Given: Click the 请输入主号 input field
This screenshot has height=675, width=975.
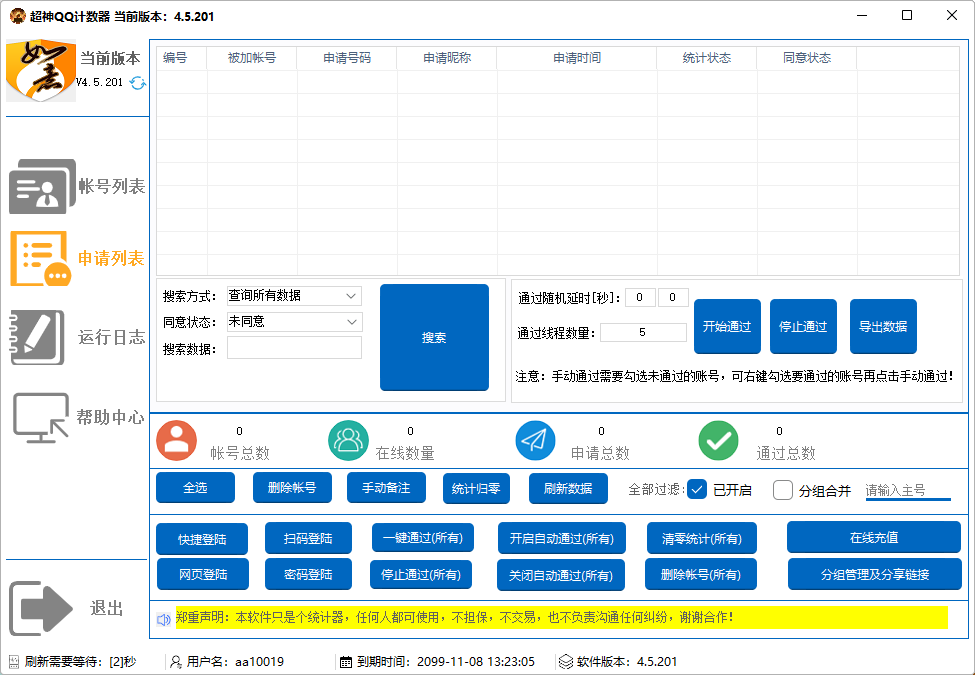Looking at the screenshot, I should point(908,490).
